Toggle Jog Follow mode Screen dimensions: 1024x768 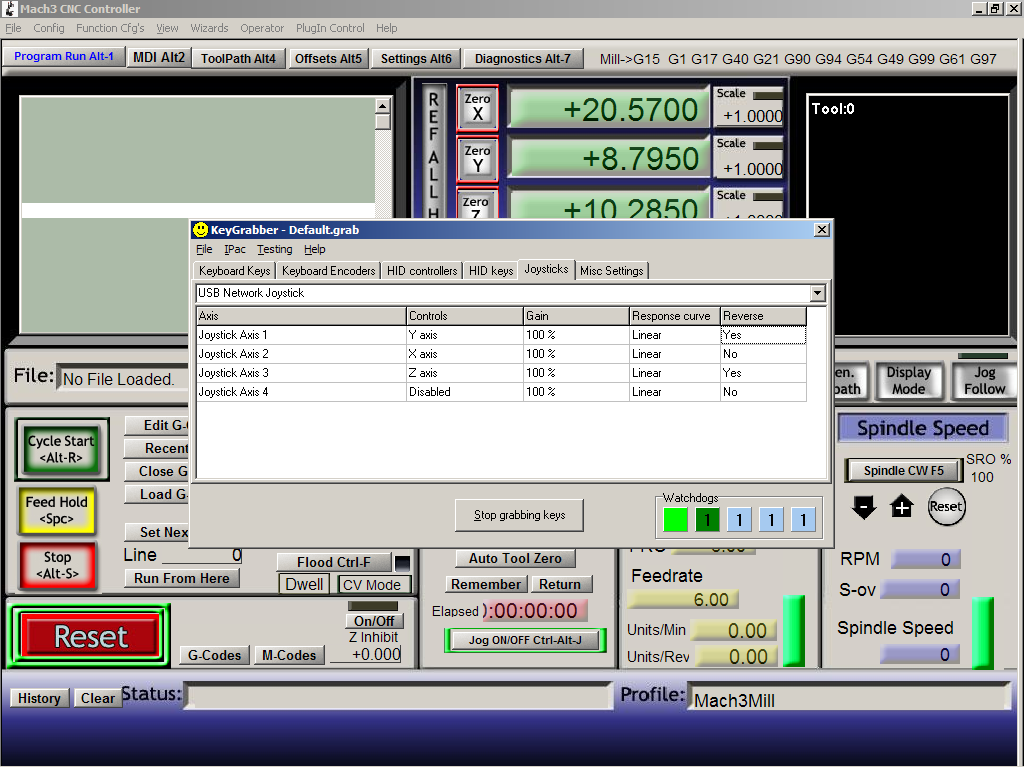(984, 381)
